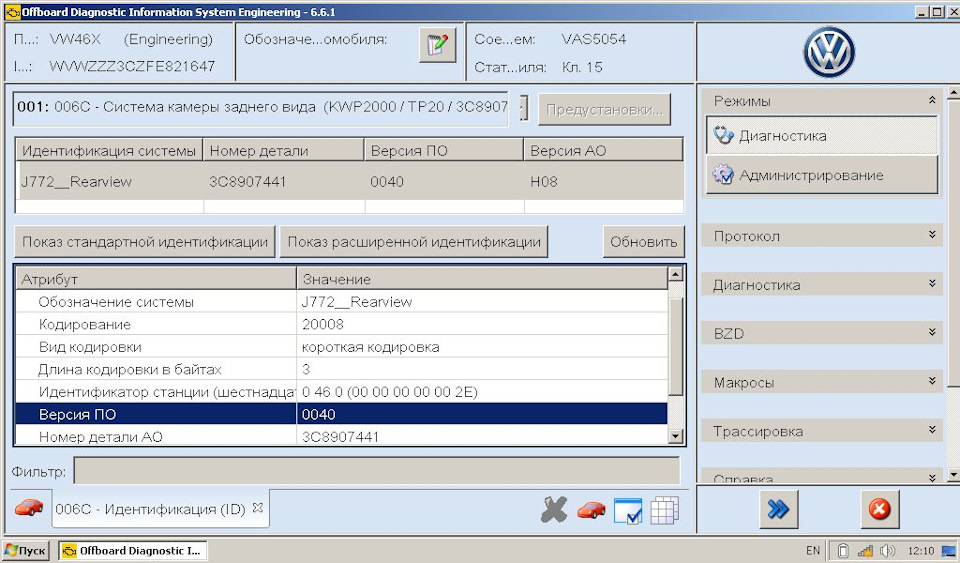
Task: Click the red car icon in bottom toolbar
Action: 591,509
